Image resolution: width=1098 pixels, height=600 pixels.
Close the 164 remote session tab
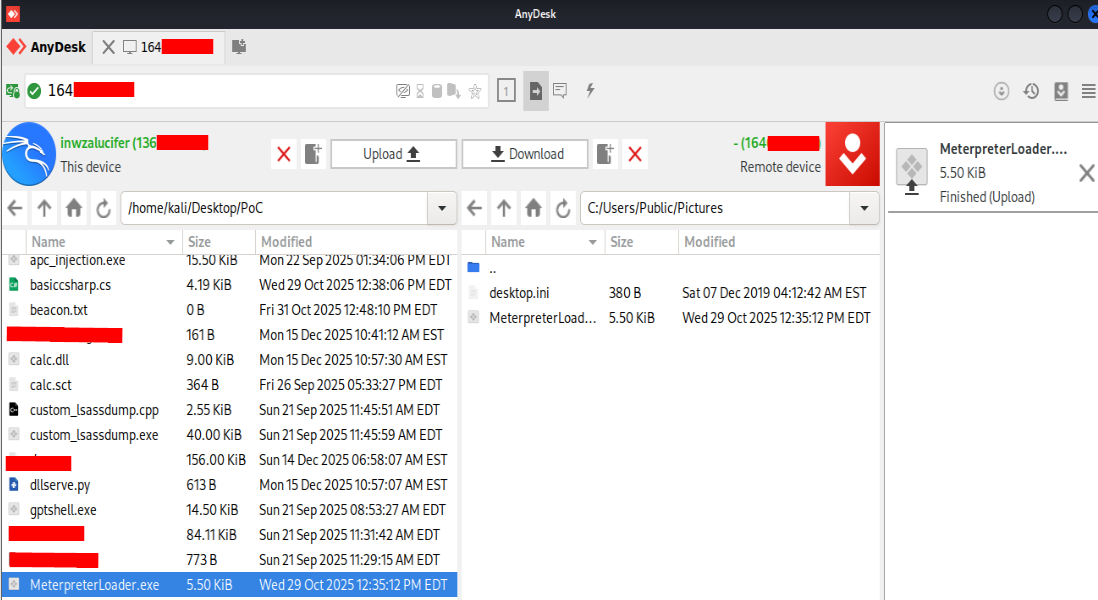pos(109,47)
